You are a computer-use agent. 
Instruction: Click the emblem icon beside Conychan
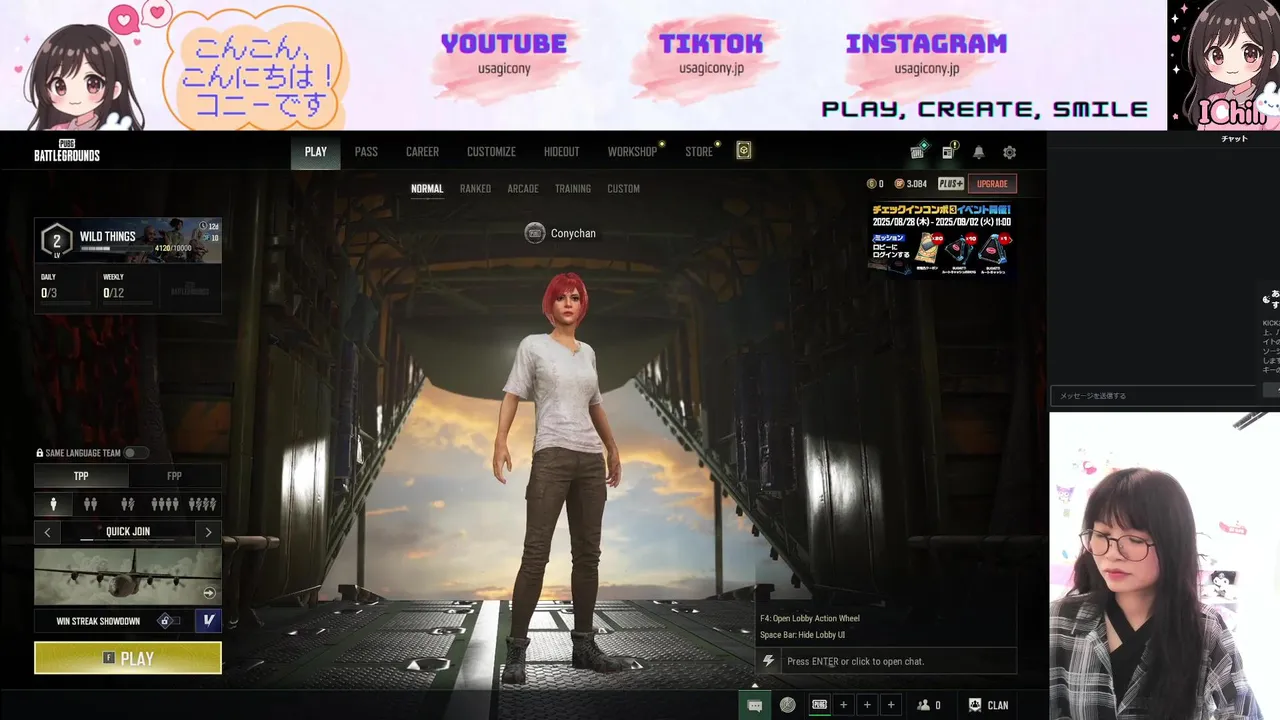[x=535, y=233]
